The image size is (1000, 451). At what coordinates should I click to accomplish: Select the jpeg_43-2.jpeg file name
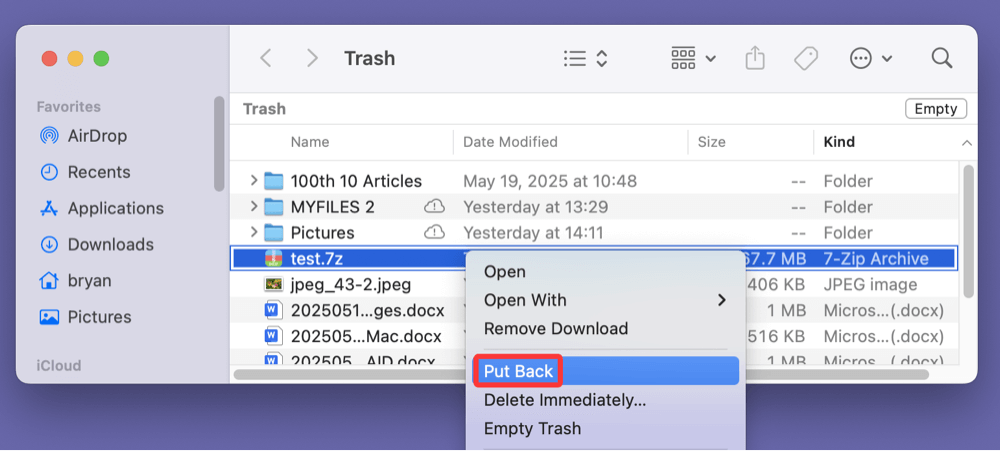point(351,285)
